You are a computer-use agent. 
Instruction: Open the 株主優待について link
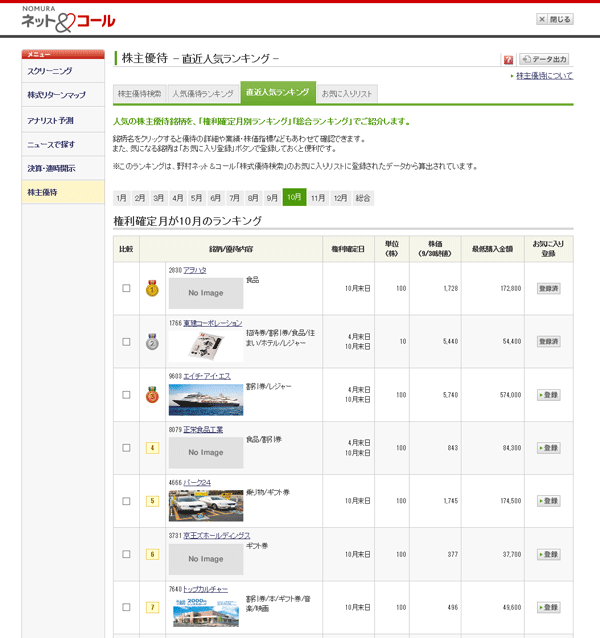click(544, 76)
